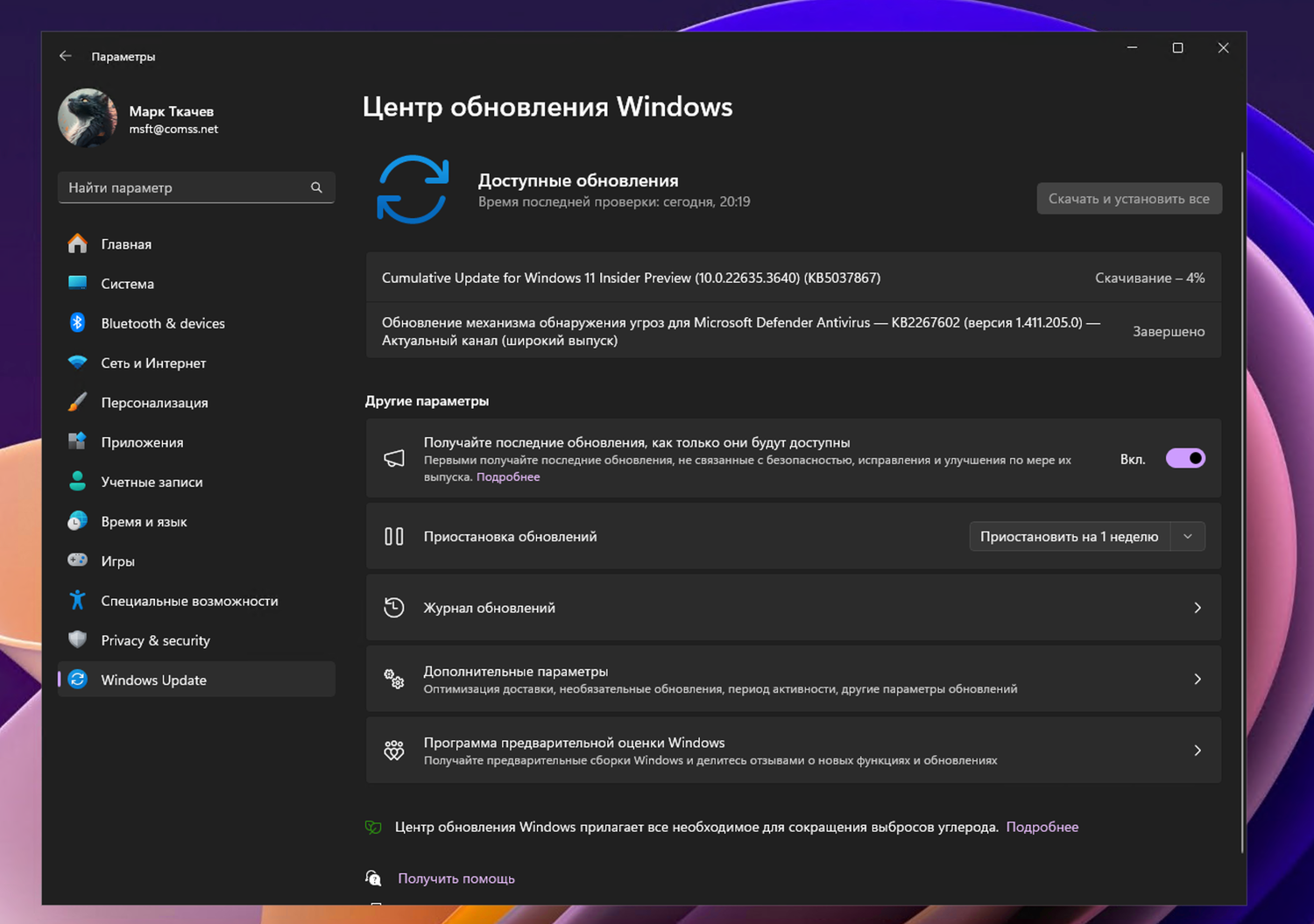The height and width of the screenshot is (924, 1314).
Task: Click Приостановить на 1 неделю button
Action: [1070, 536]
